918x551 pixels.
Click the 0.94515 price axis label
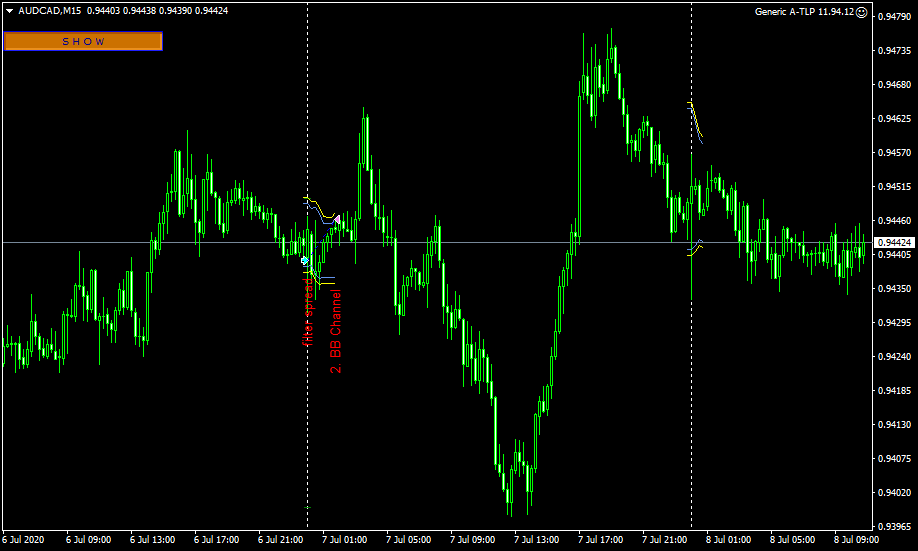pos(895,186)
